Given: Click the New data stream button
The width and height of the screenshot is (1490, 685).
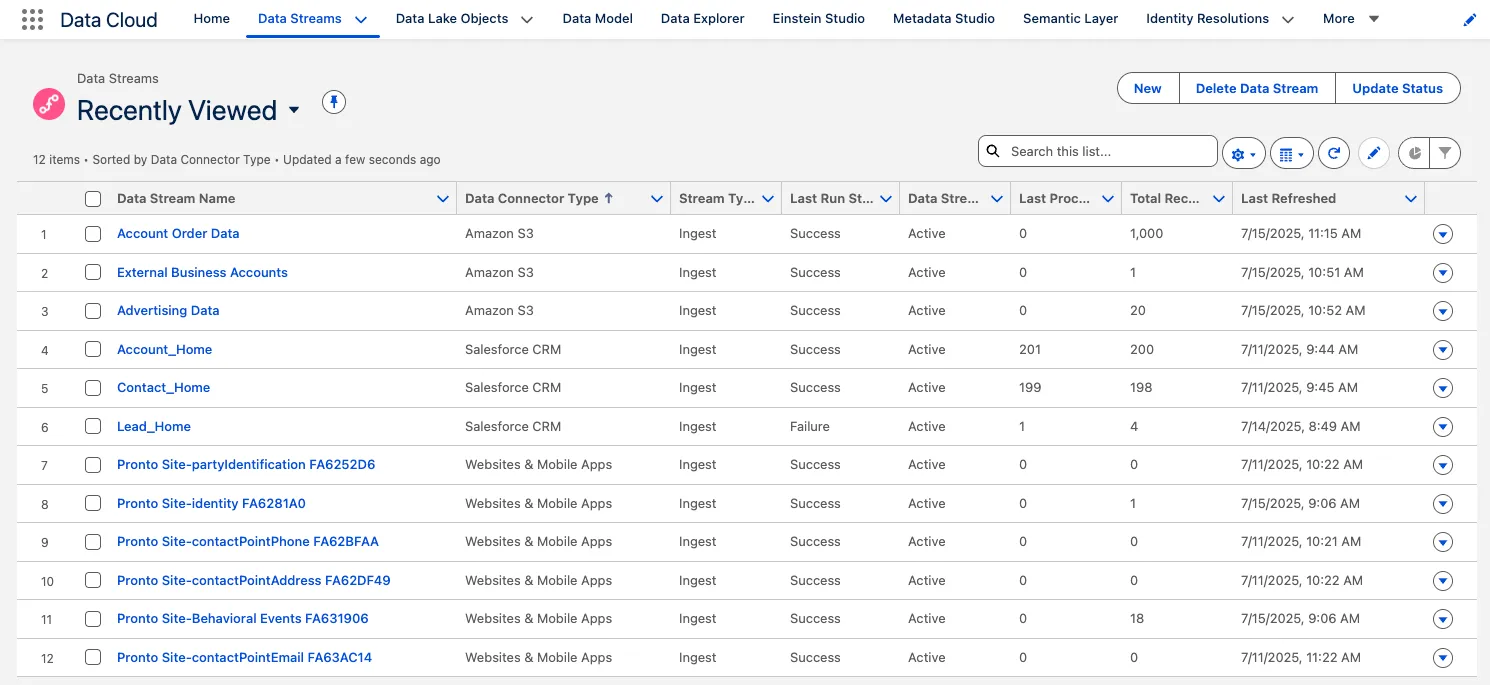Looking at the screenshot, I should [1147, 88].
